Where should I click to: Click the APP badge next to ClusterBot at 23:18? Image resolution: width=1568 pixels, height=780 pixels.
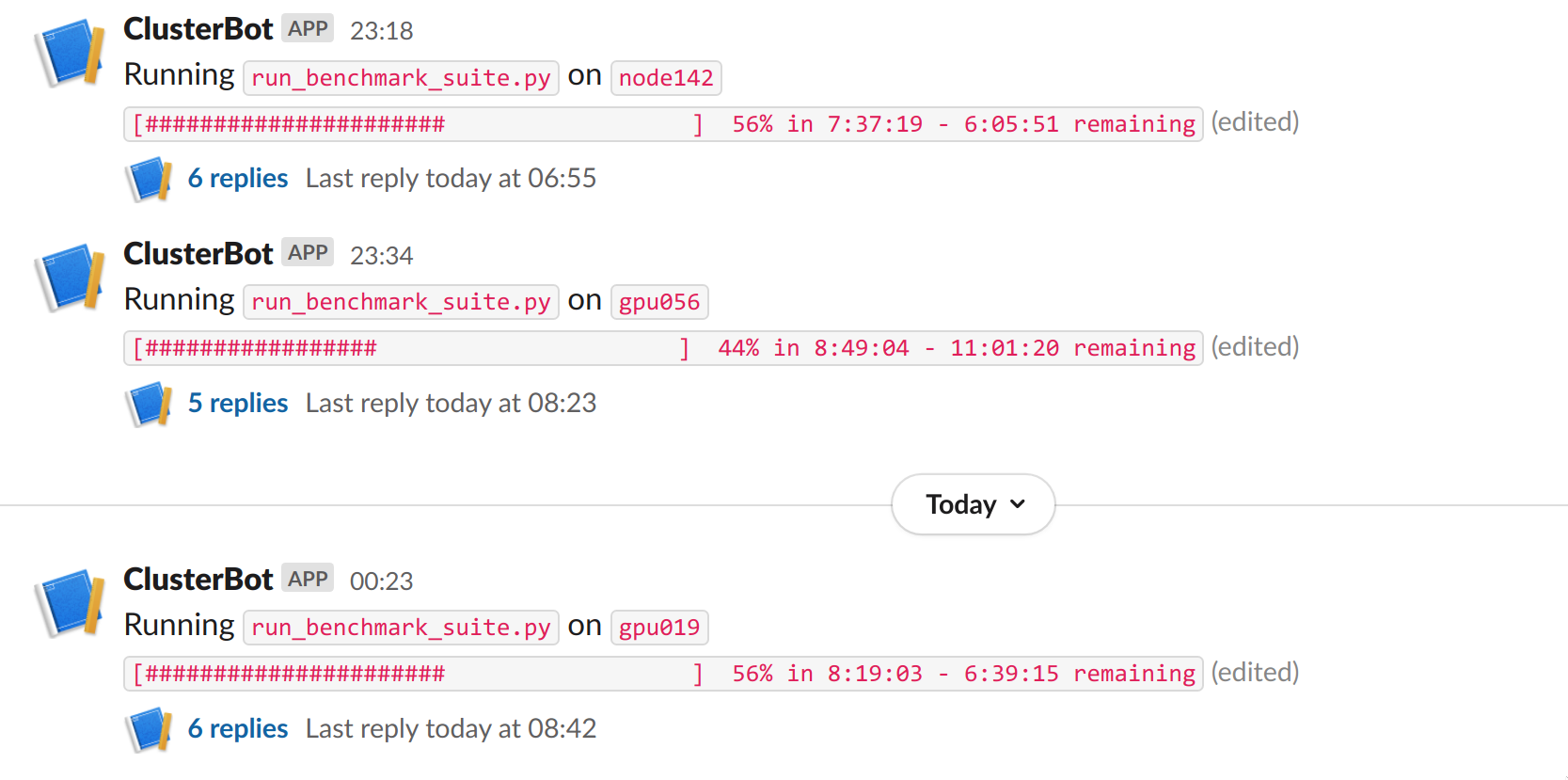coord(308,27)
